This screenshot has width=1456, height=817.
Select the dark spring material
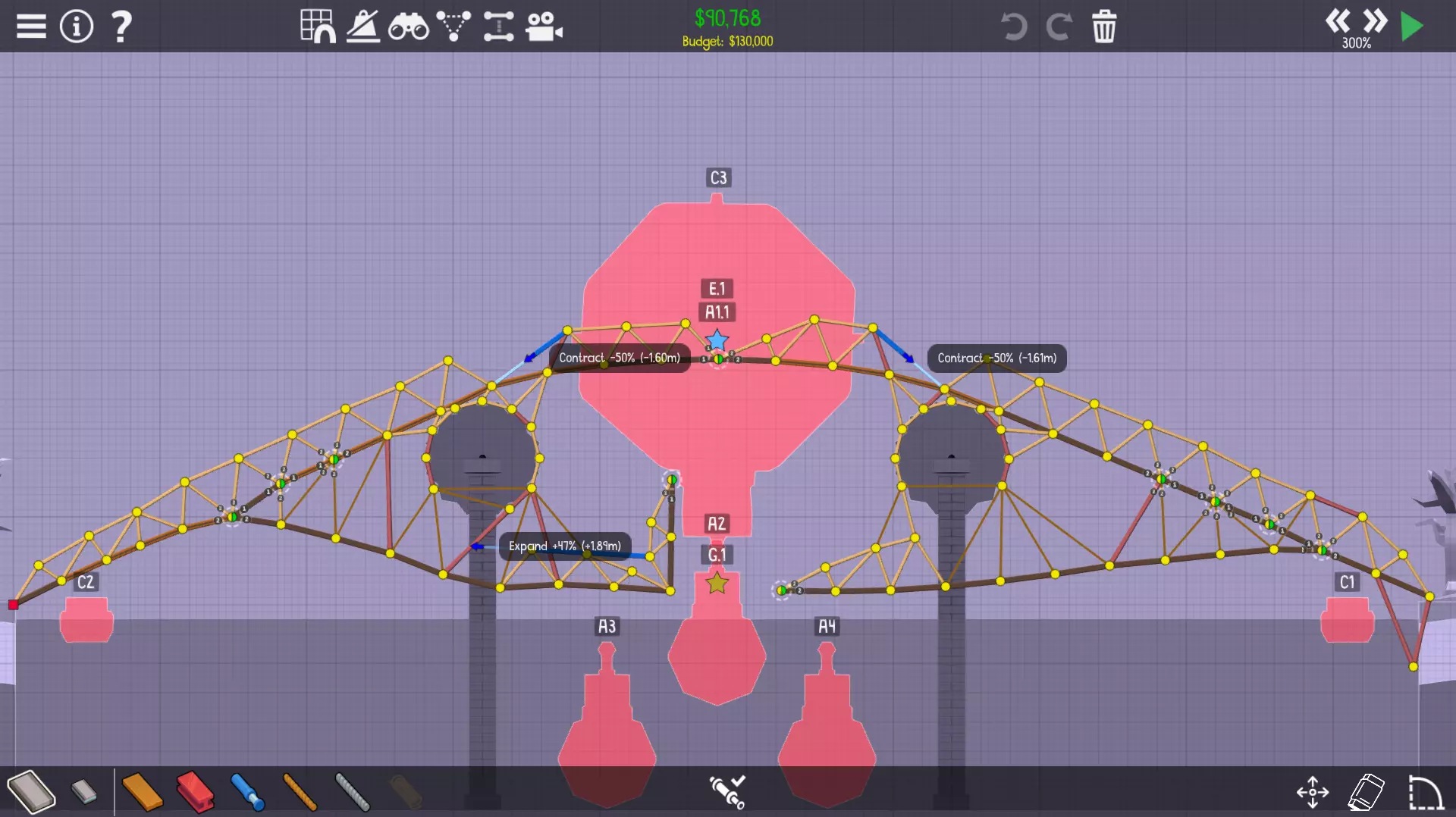tap(405, 792)
